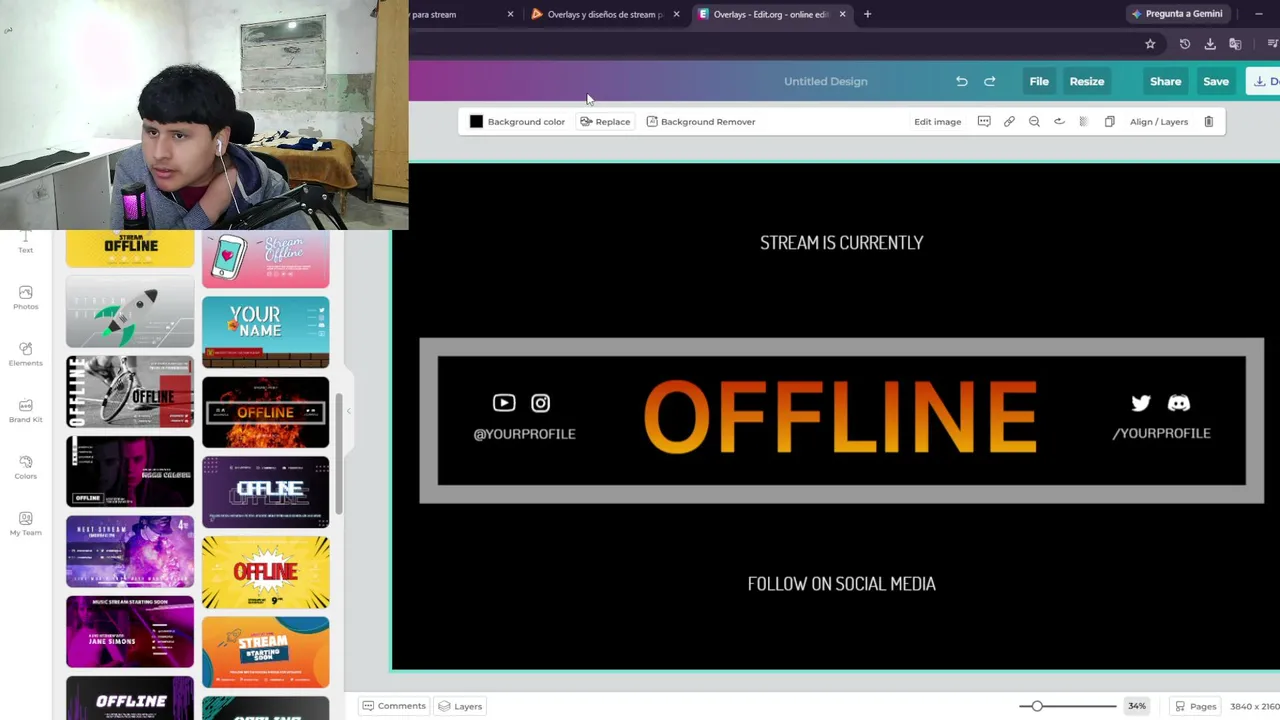Image resolution: width=1280 pixels, height=720 pixels.
Task: Select the 'YOUR NAME' template thumbnail
Action: pyautogui.click(x=265, y=332)
